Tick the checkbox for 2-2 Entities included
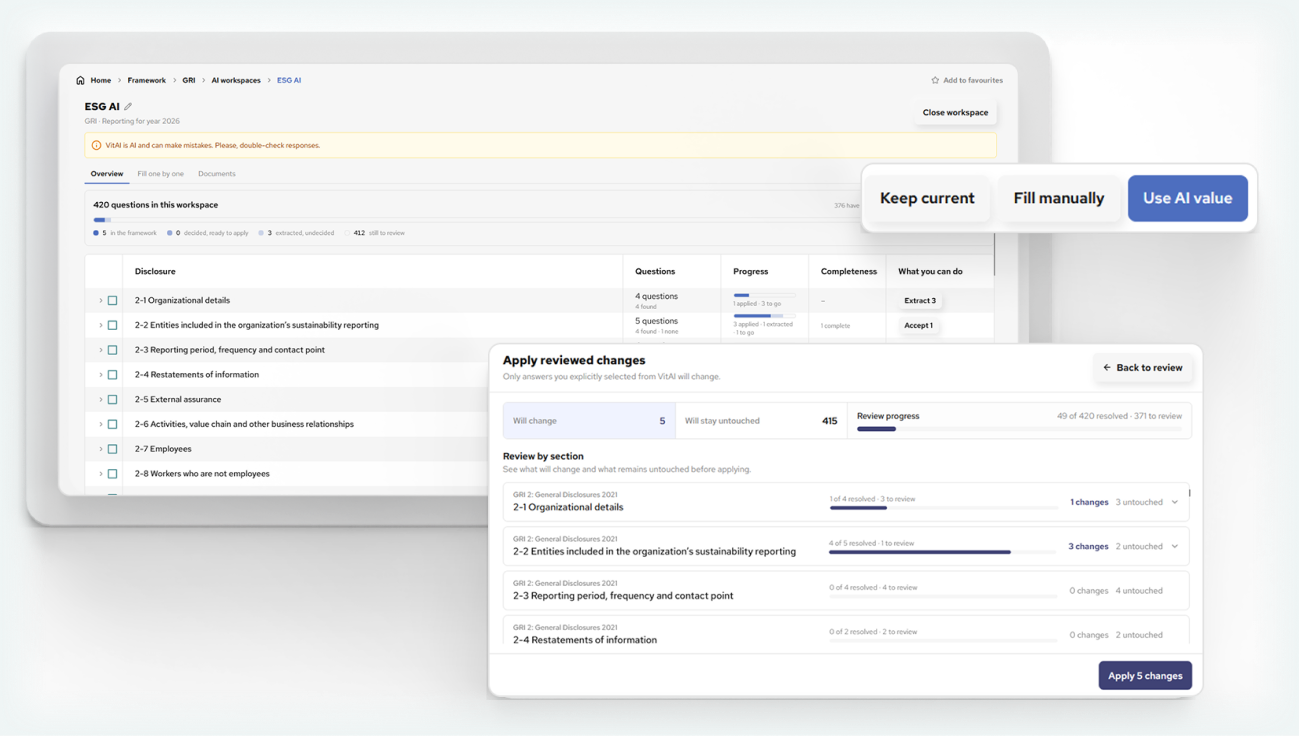The height and width of the screenshot is (736, 1299). click(x=112, y=325)
